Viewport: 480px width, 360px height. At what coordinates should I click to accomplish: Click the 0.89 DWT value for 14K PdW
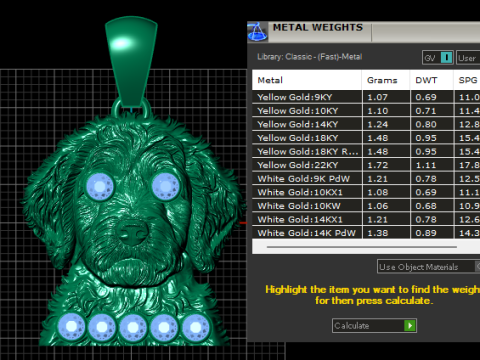click(x=426, y=233)
